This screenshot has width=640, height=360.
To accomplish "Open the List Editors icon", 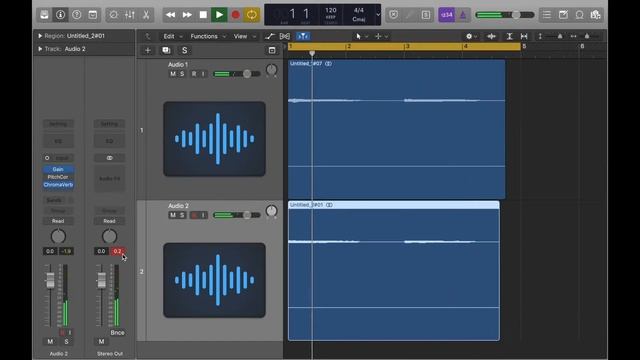I will (x=547, y=15).
